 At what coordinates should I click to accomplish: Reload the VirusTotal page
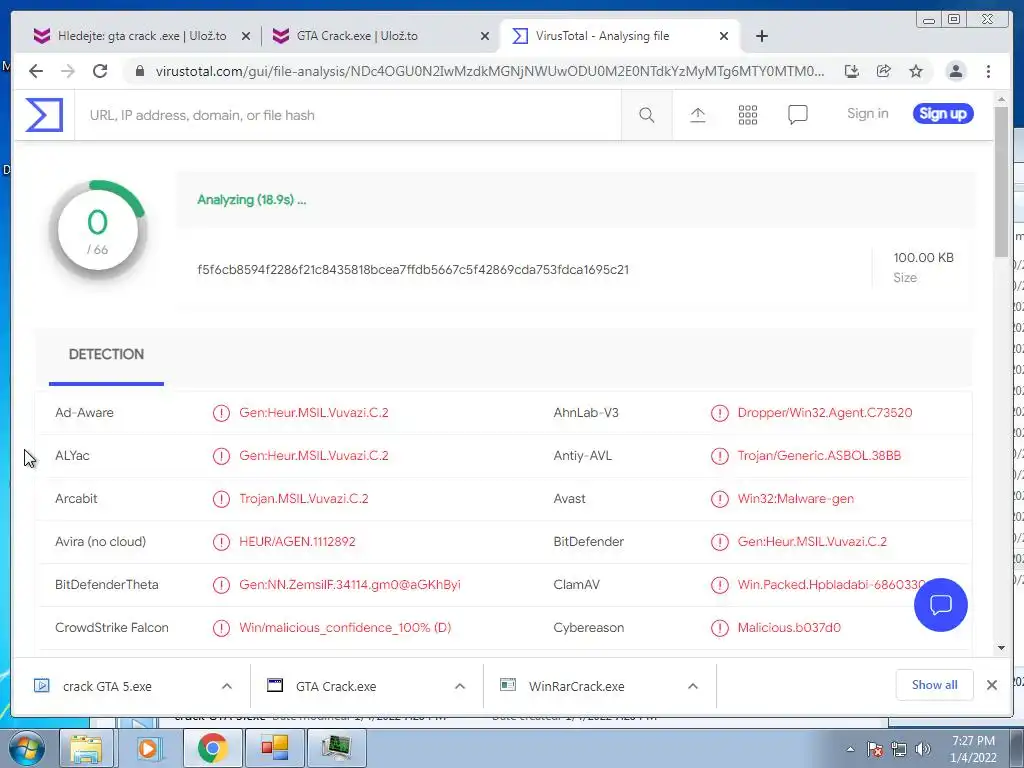coord(100,71)
